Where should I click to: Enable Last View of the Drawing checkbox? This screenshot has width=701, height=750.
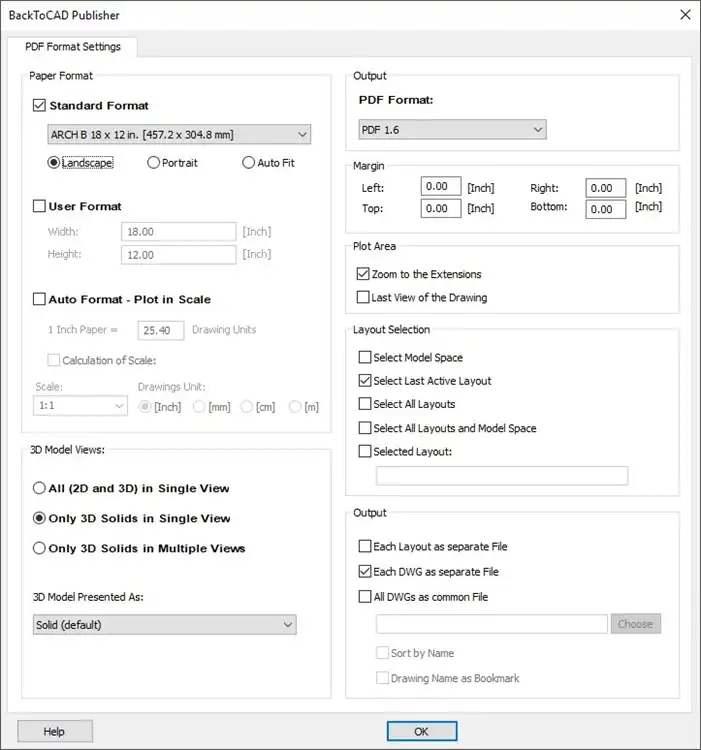pyautogui.click(x=363, y=298)
